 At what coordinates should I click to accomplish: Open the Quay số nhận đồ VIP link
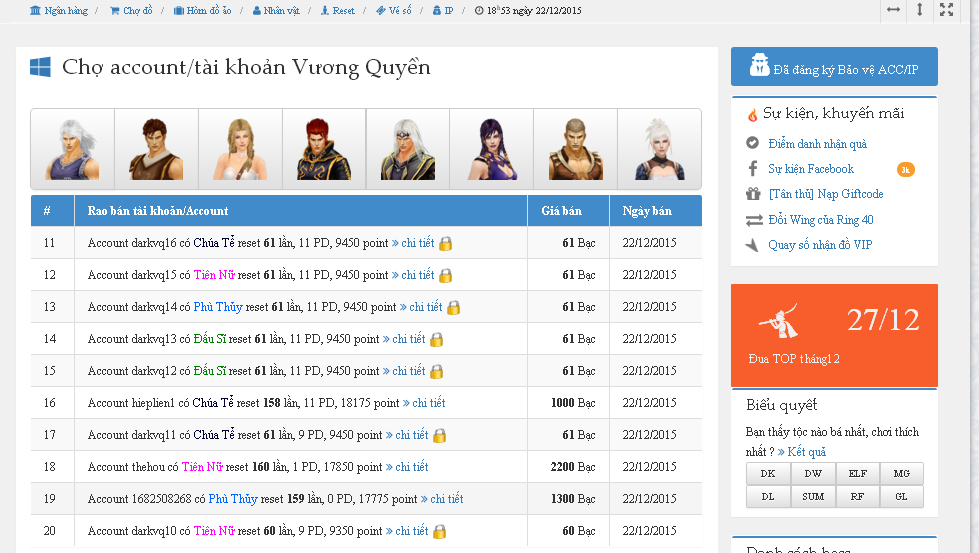820,245
